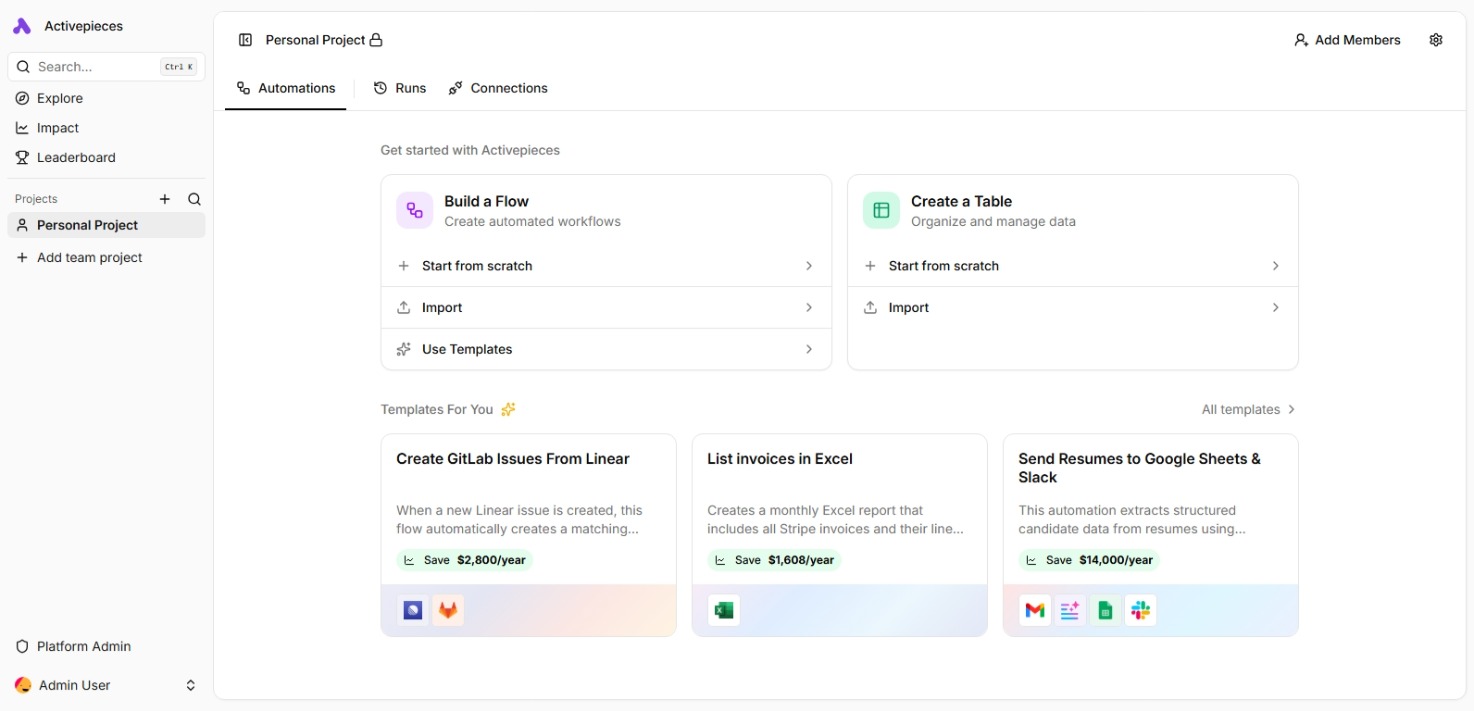The height and width of the screenshot is (711, 1474).
Task: Click the Import label under Create a Table
Action: [x=909, y=308]
